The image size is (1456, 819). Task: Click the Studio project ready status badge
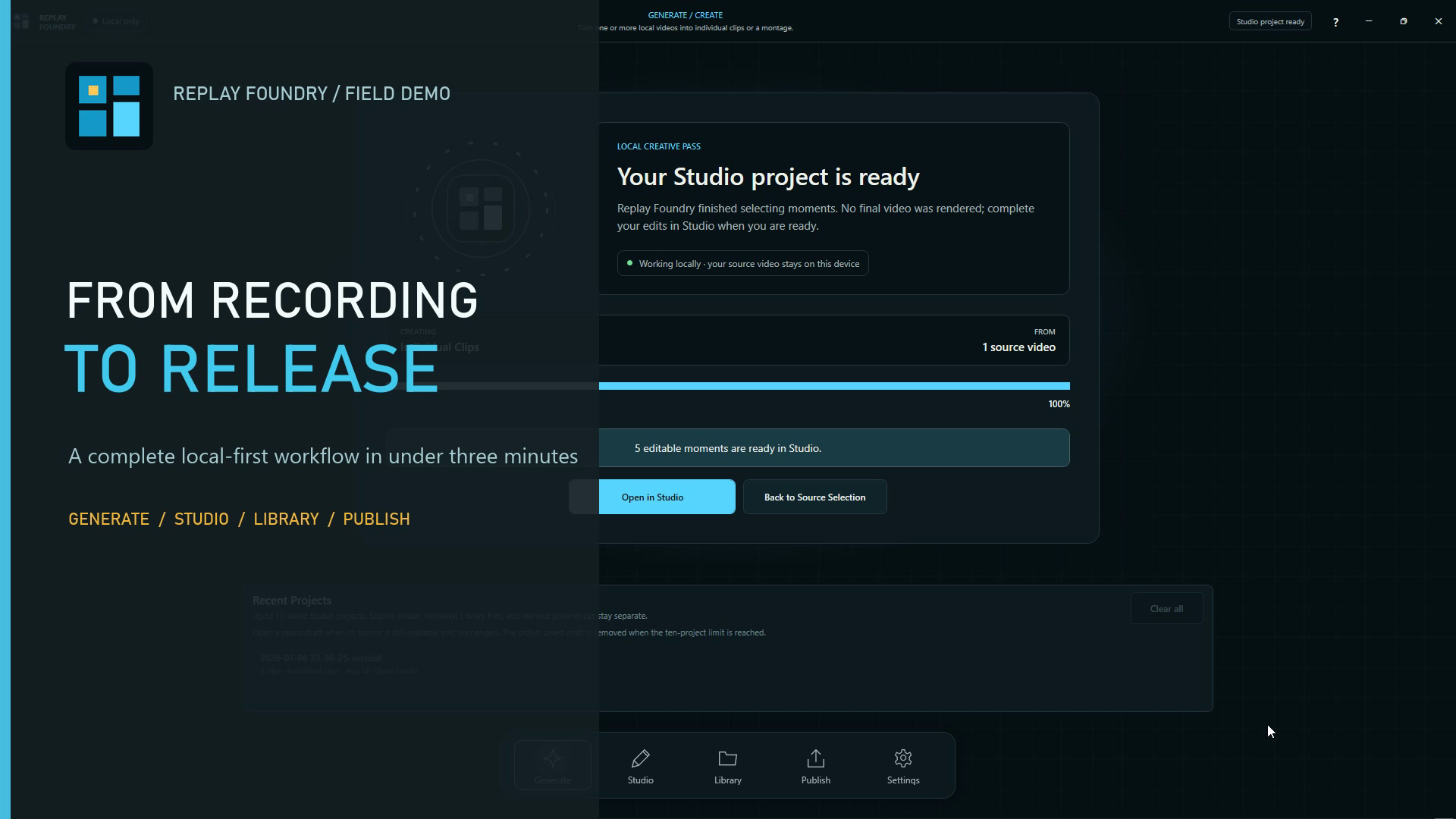point(1270,21)
